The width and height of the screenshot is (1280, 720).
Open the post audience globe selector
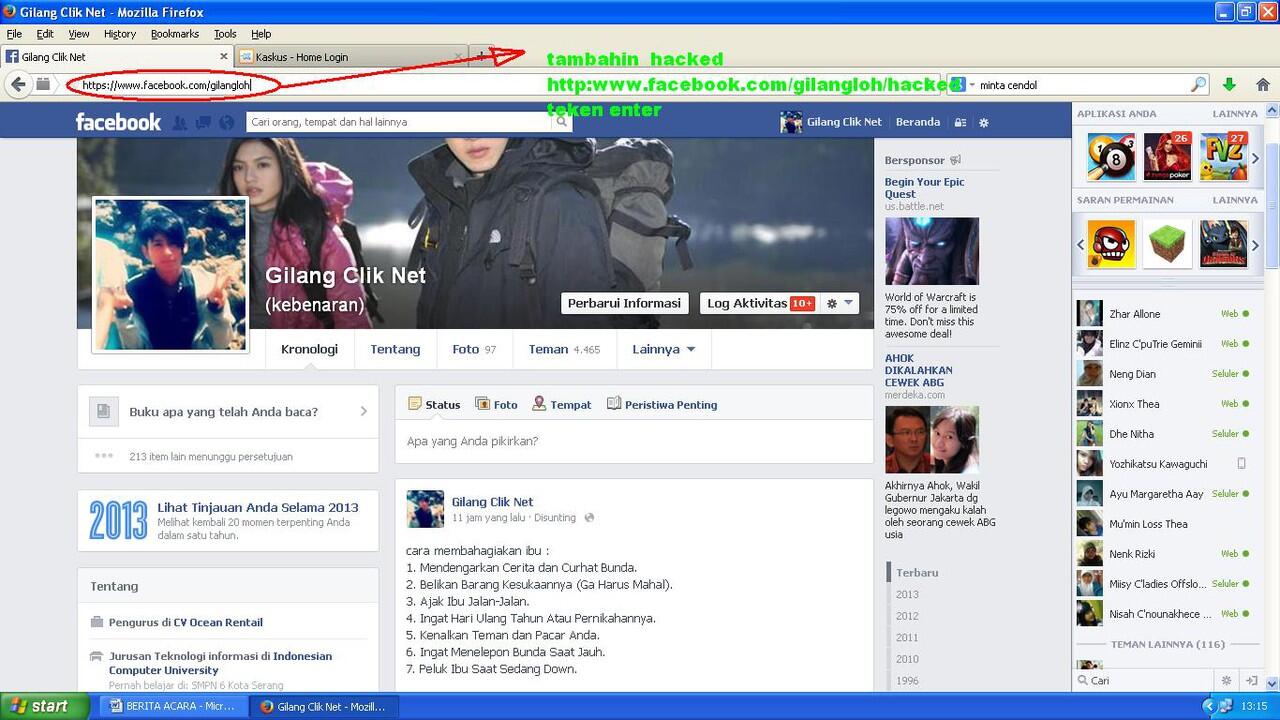coord(589,518)
